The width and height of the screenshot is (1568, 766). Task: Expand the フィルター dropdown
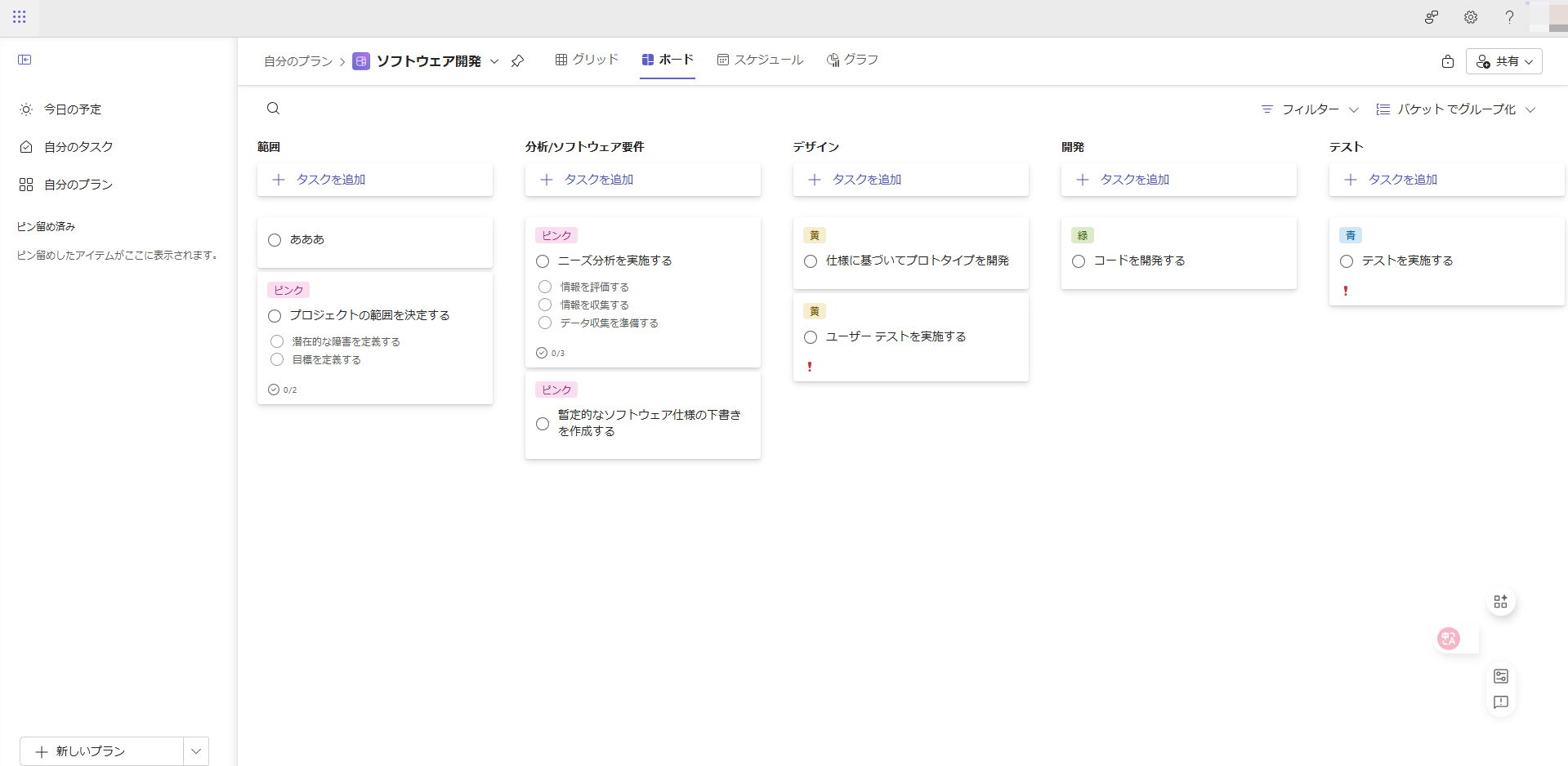(x=1310, y=109)
